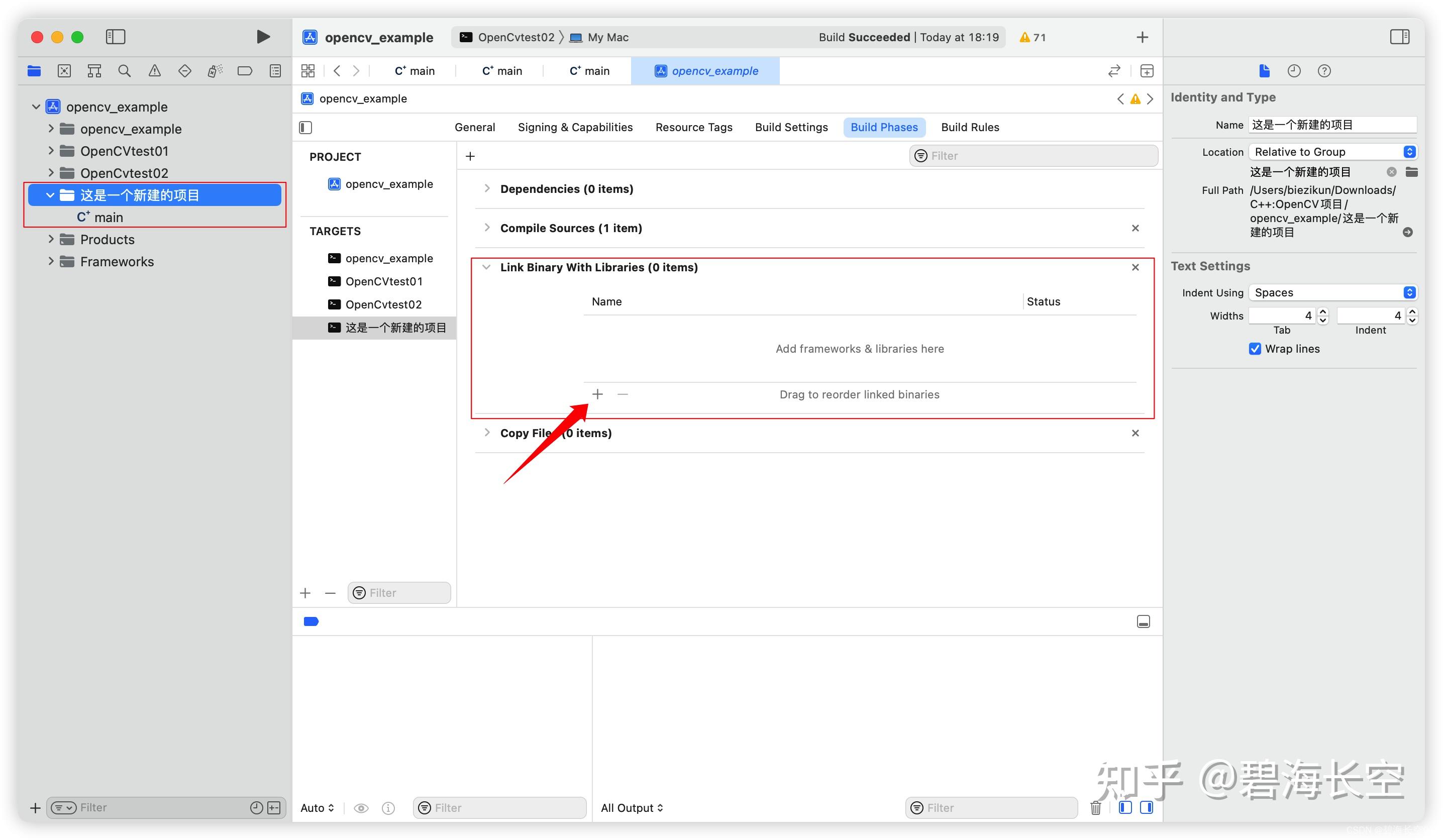
Task: Open the History inspector clock icon
Action: coord(1294,71)
